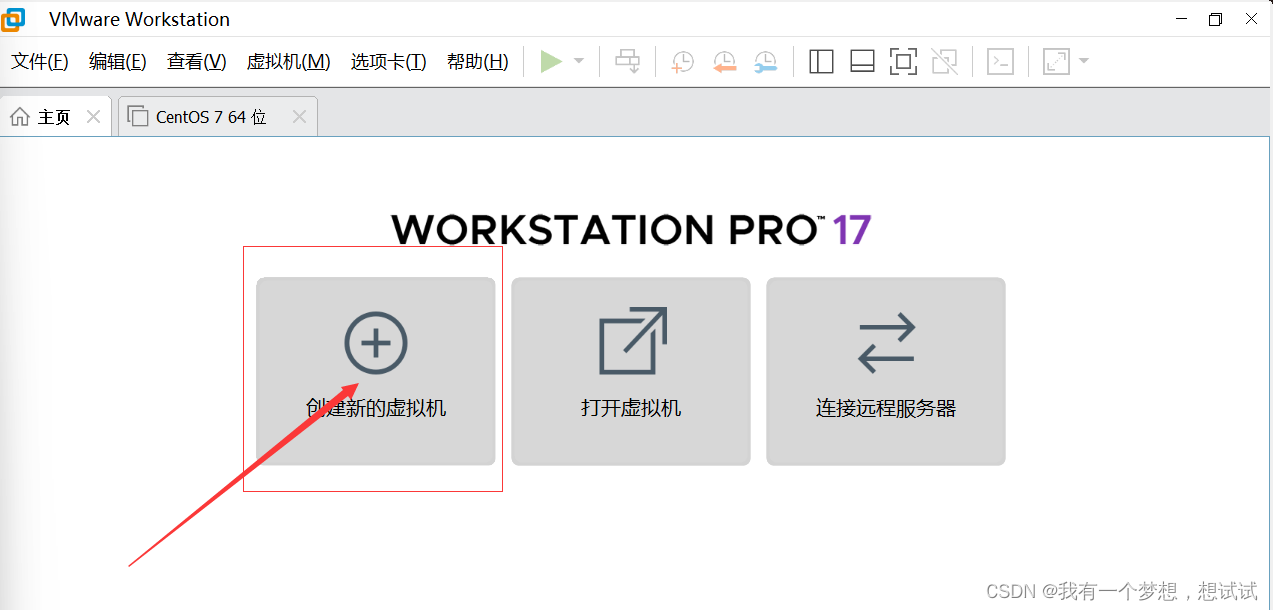Click Send Ctrl+Alt+Del toolbar icon
The height and width of the screenshot is (610, 1273).
pyautogui.click(x=628, y=62)
